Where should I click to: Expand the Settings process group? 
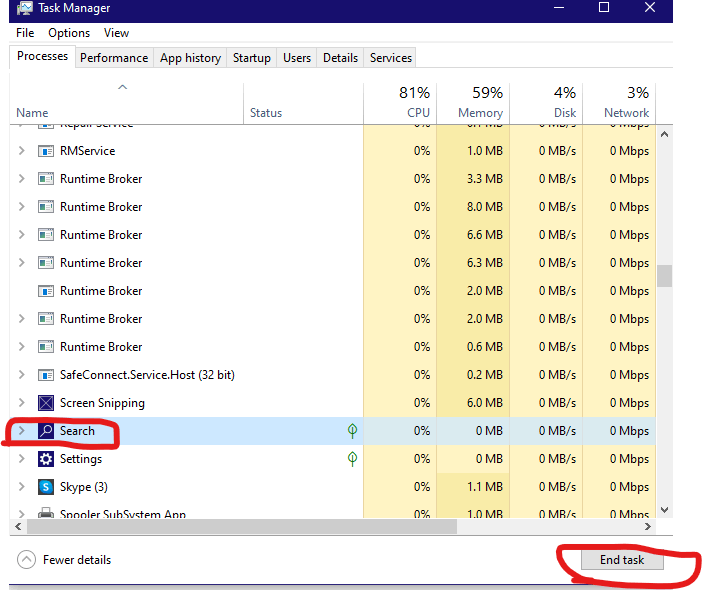tap(21, 459)
